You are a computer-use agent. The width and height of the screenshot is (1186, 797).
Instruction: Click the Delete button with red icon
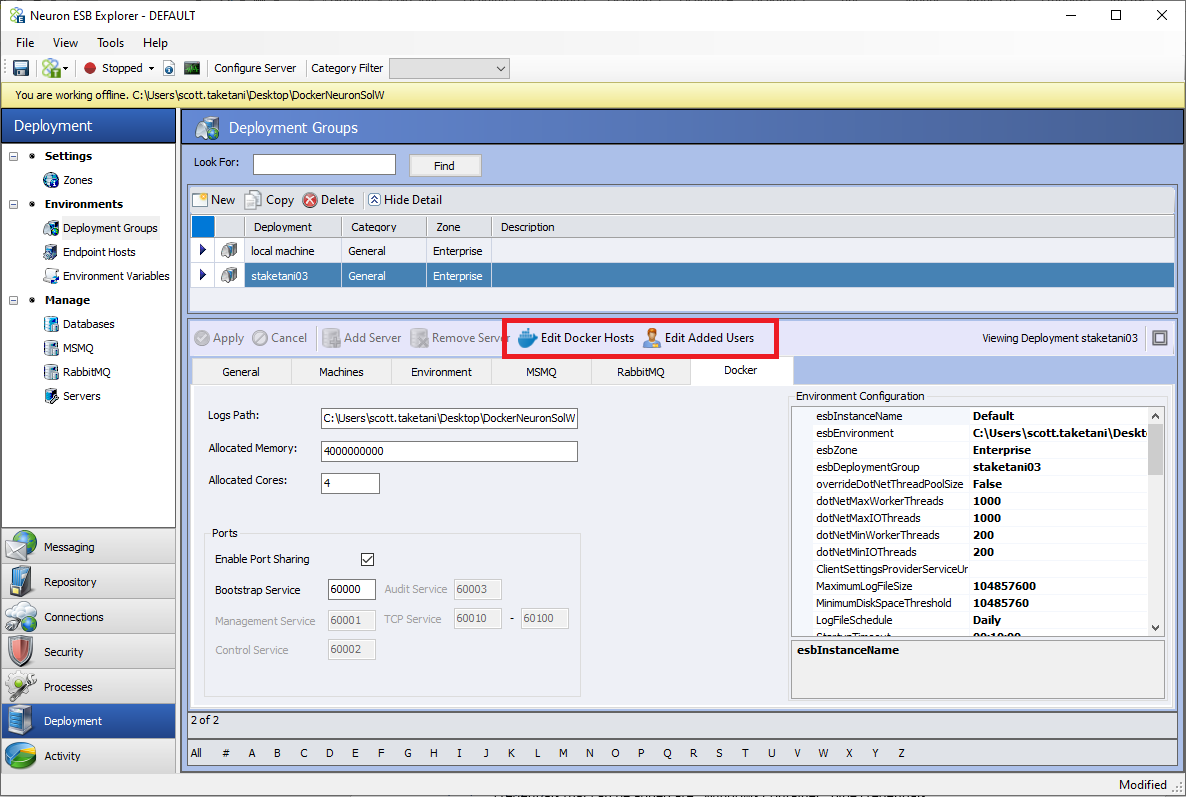328,200
